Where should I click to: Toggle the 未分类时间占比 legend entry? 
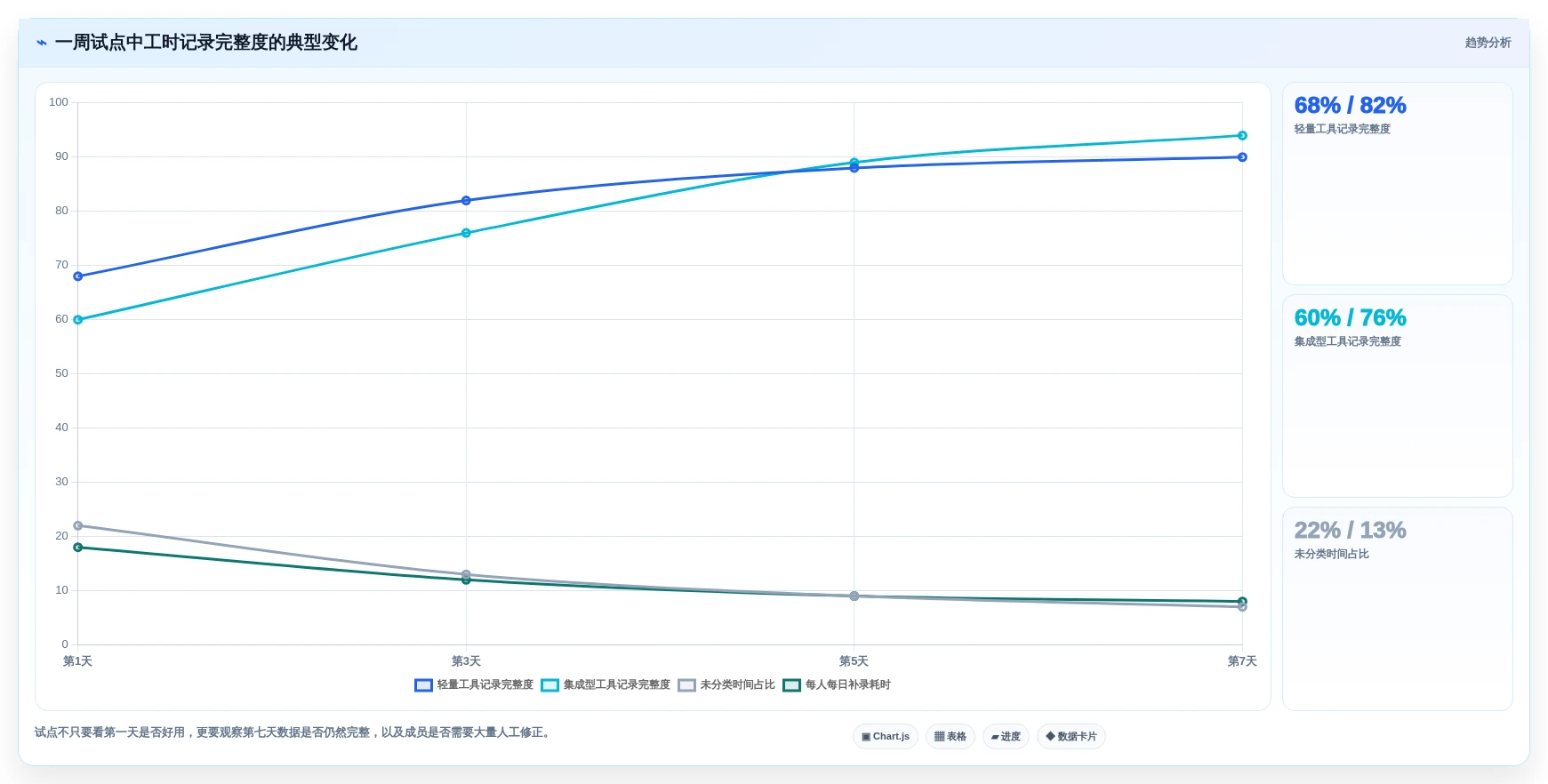click(726, 684)
